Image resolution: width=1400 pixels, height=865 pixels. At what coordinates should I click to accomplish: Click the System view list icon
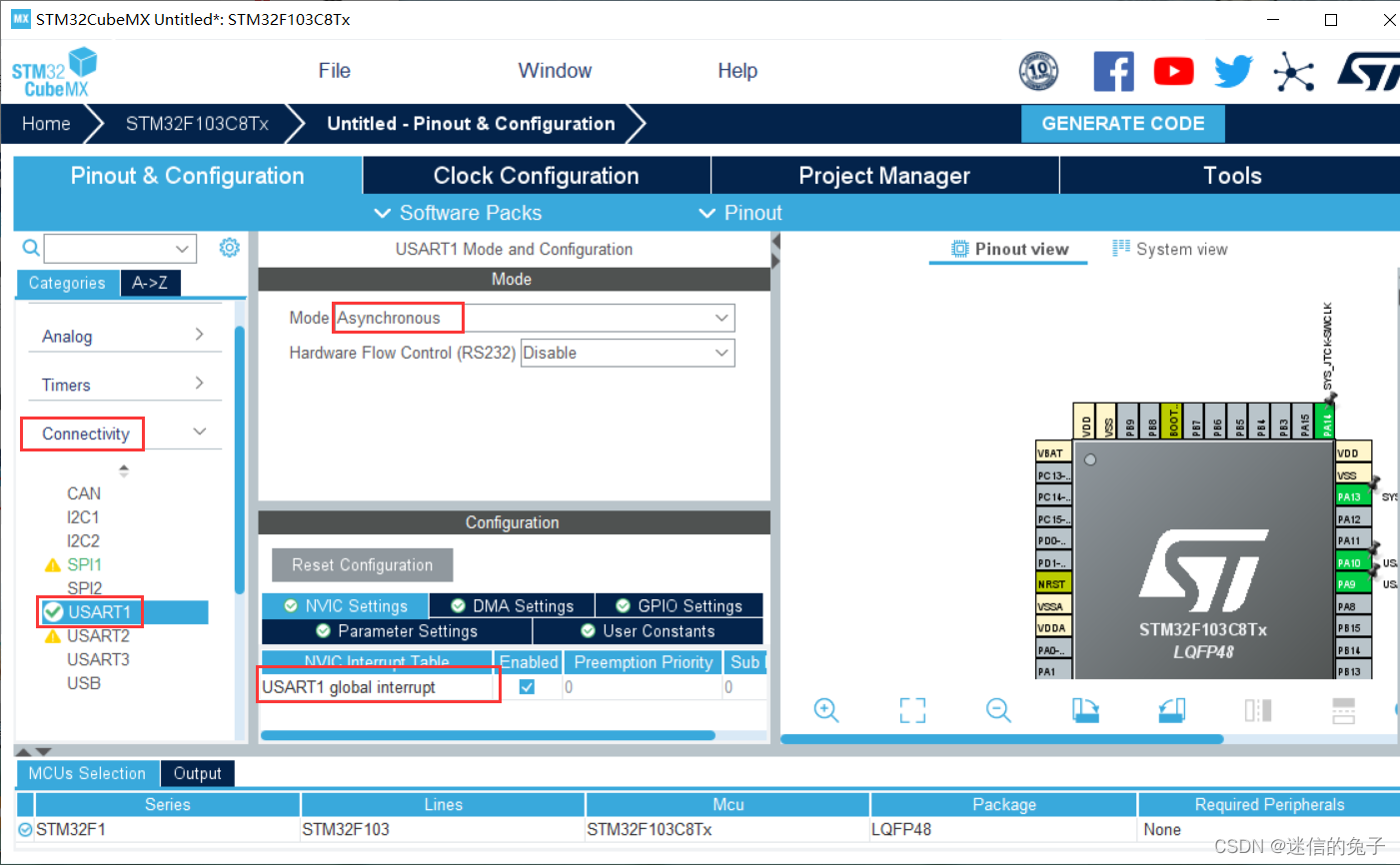[x=1121, y=248]
